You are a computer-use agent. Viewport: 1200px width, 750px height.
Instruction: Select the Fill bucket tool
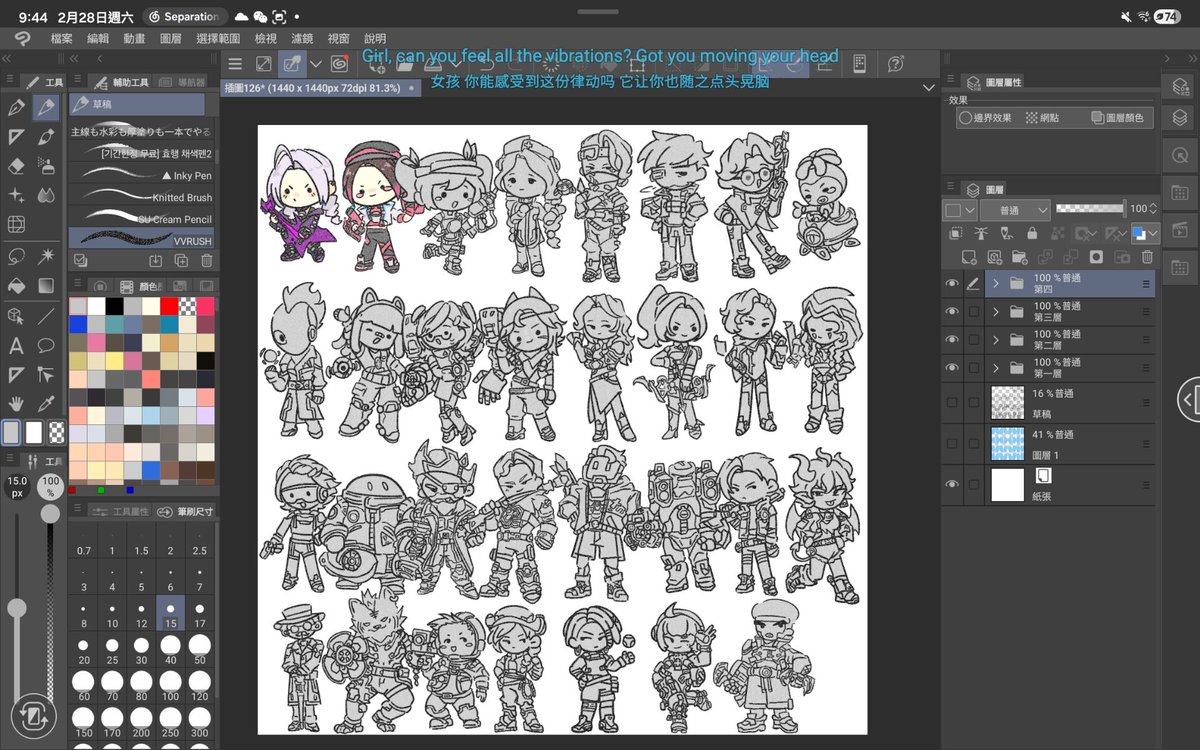pyautogui.click(x=16, y=286)
